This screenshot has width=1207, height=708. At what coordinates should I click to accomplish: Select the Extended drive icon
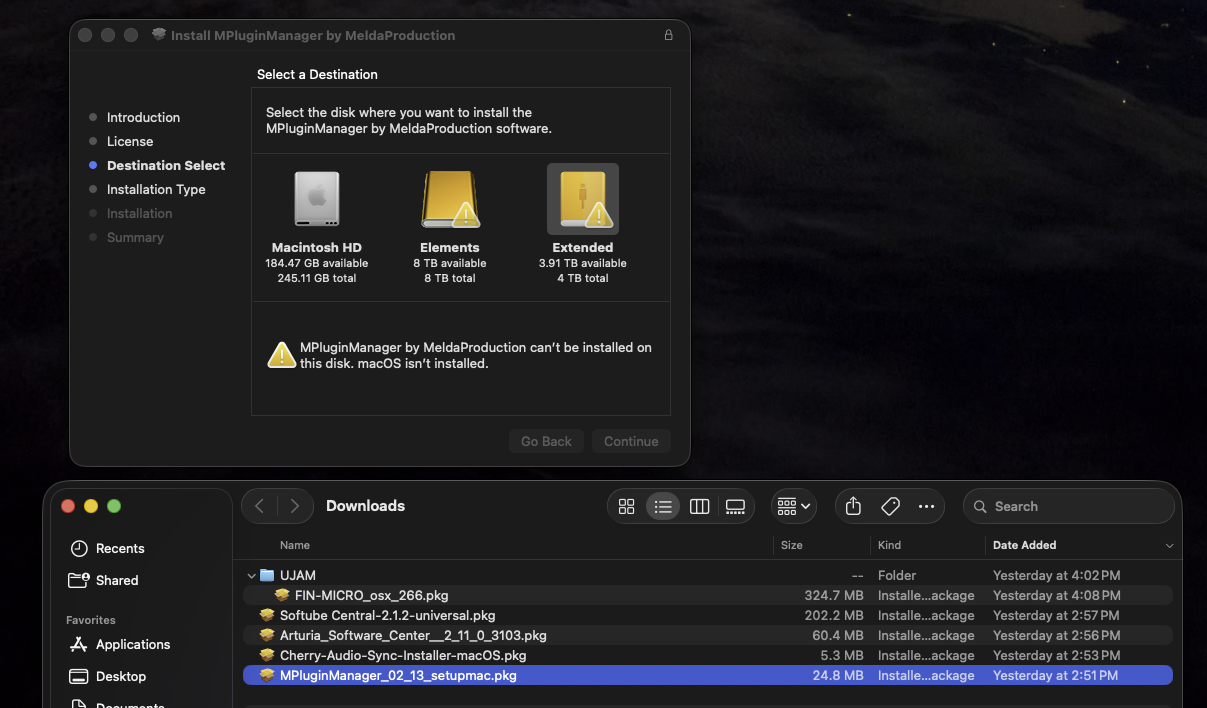coord(583,199)
